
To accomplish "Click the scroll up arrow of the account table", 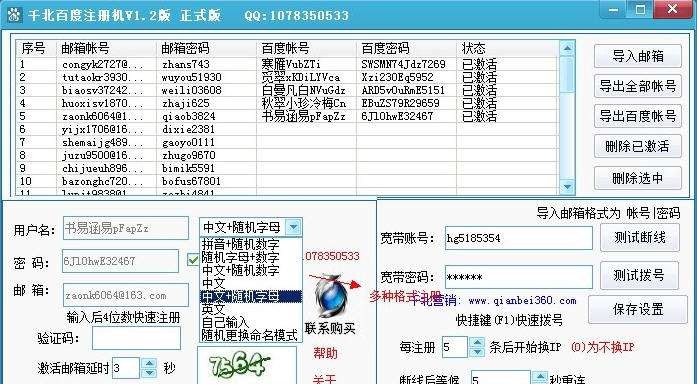I will tap(567, 48).
